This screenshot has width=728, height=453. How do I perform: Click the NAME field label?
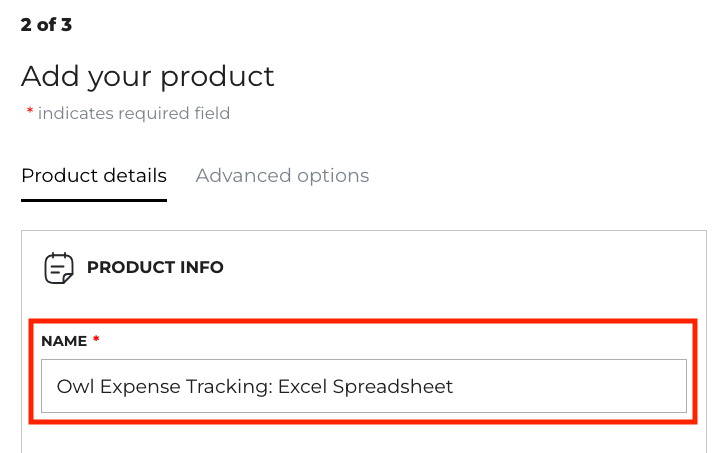(64, 341)
